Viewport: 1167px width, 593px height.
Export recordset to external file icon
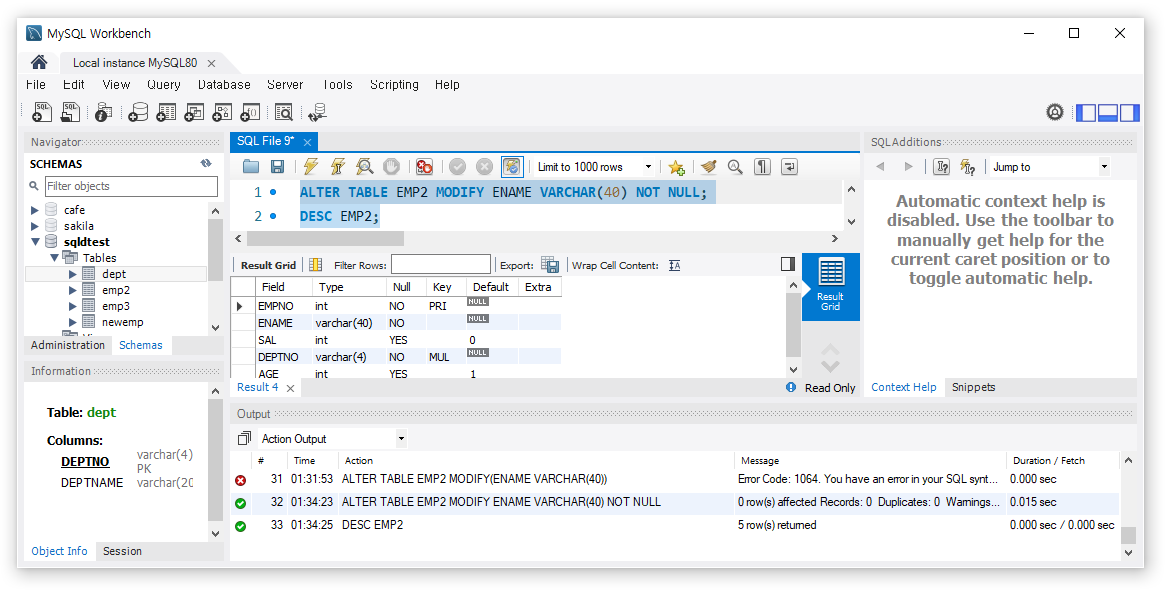tap(550, 265)
